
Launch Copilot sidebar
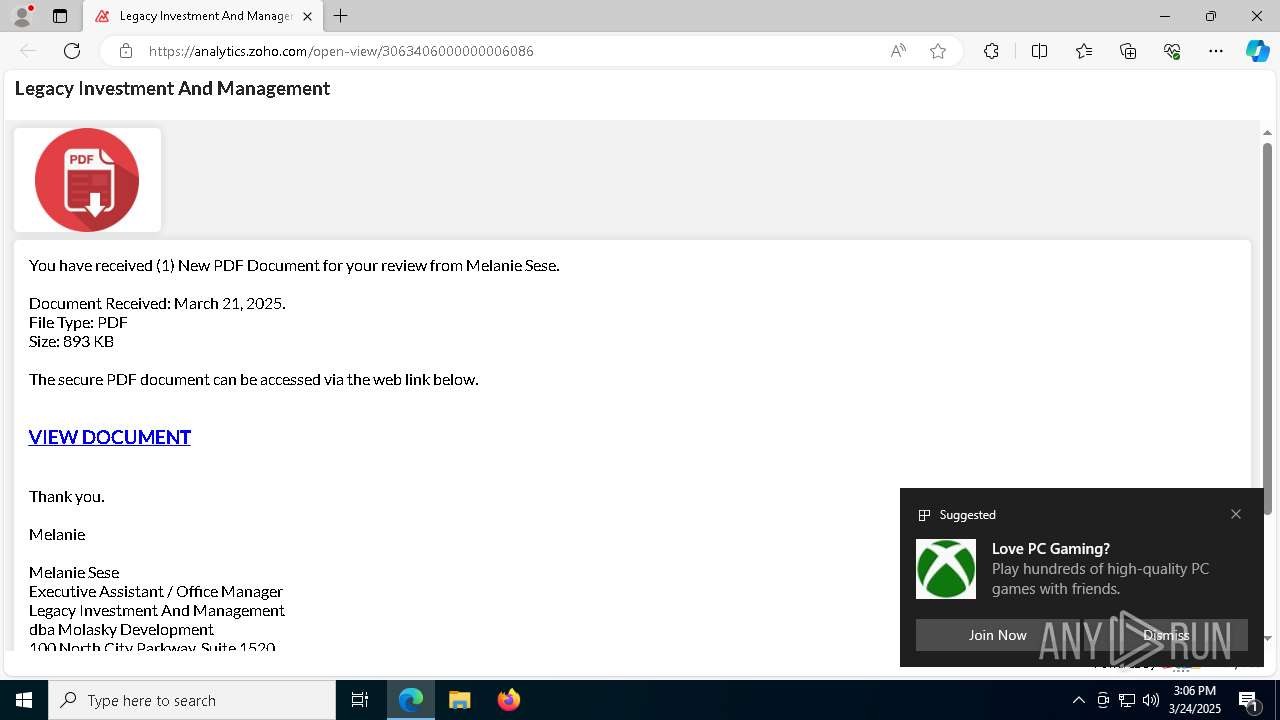(x=1257, y=51)
